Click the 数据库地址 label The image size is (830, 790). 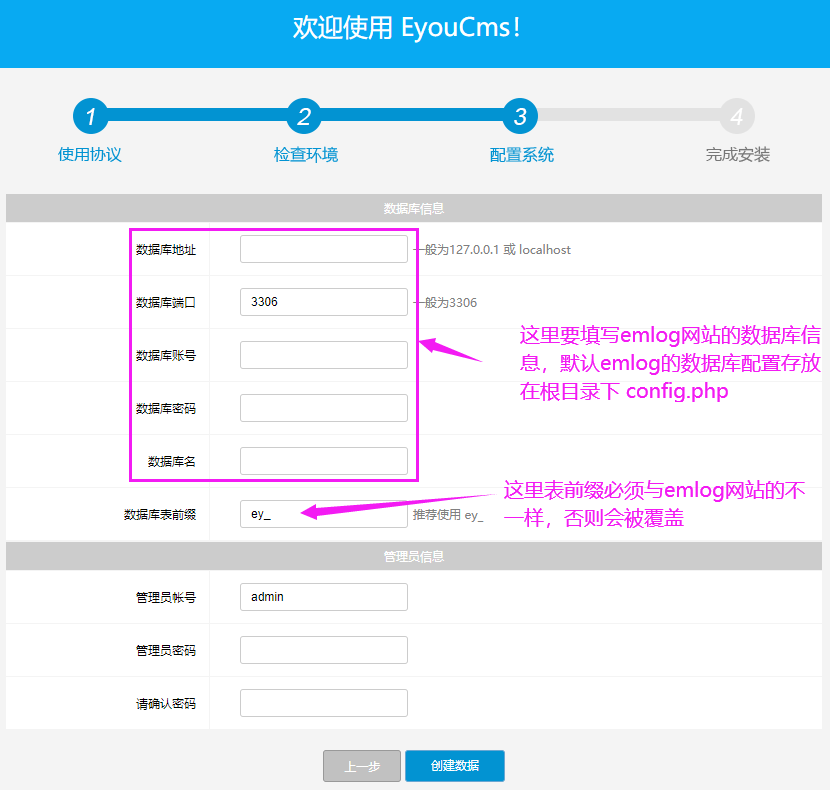tap(166, 249)
